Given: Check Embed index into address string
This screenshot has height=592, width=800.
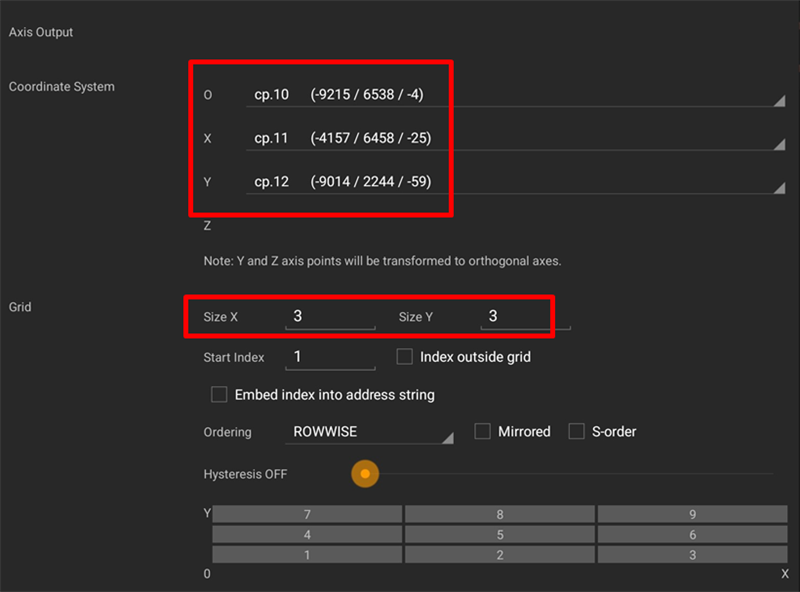Looking at the screenshot, I should (x=219, y=394).
